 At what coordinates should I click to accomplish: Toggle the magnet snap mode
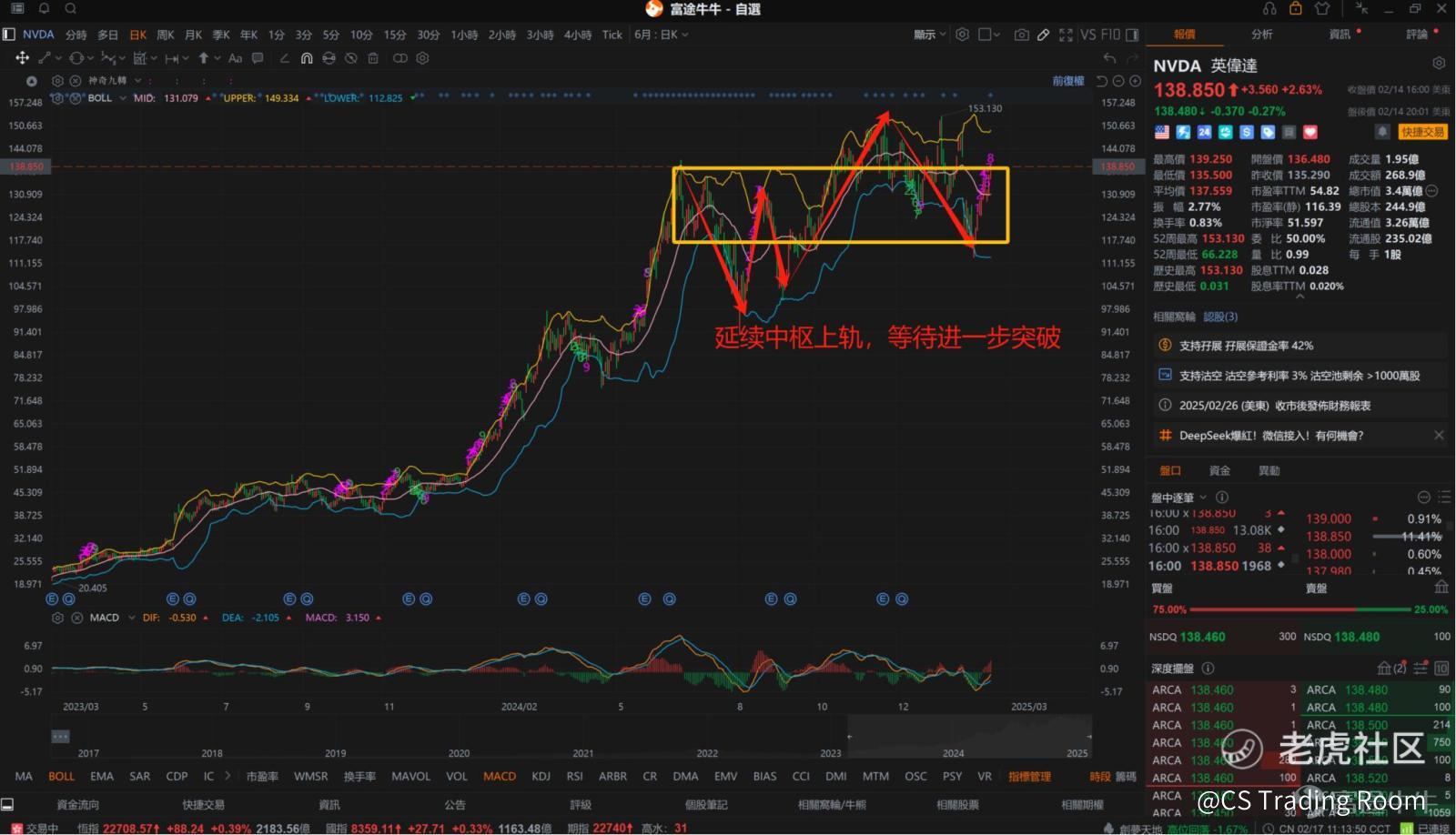click(307, 58)
